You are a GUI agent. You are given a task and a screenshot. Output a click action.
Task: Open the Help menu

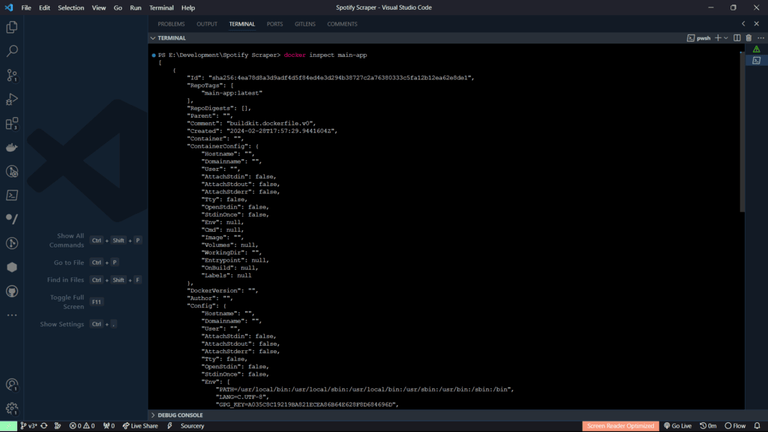click(x=188, y=8)
